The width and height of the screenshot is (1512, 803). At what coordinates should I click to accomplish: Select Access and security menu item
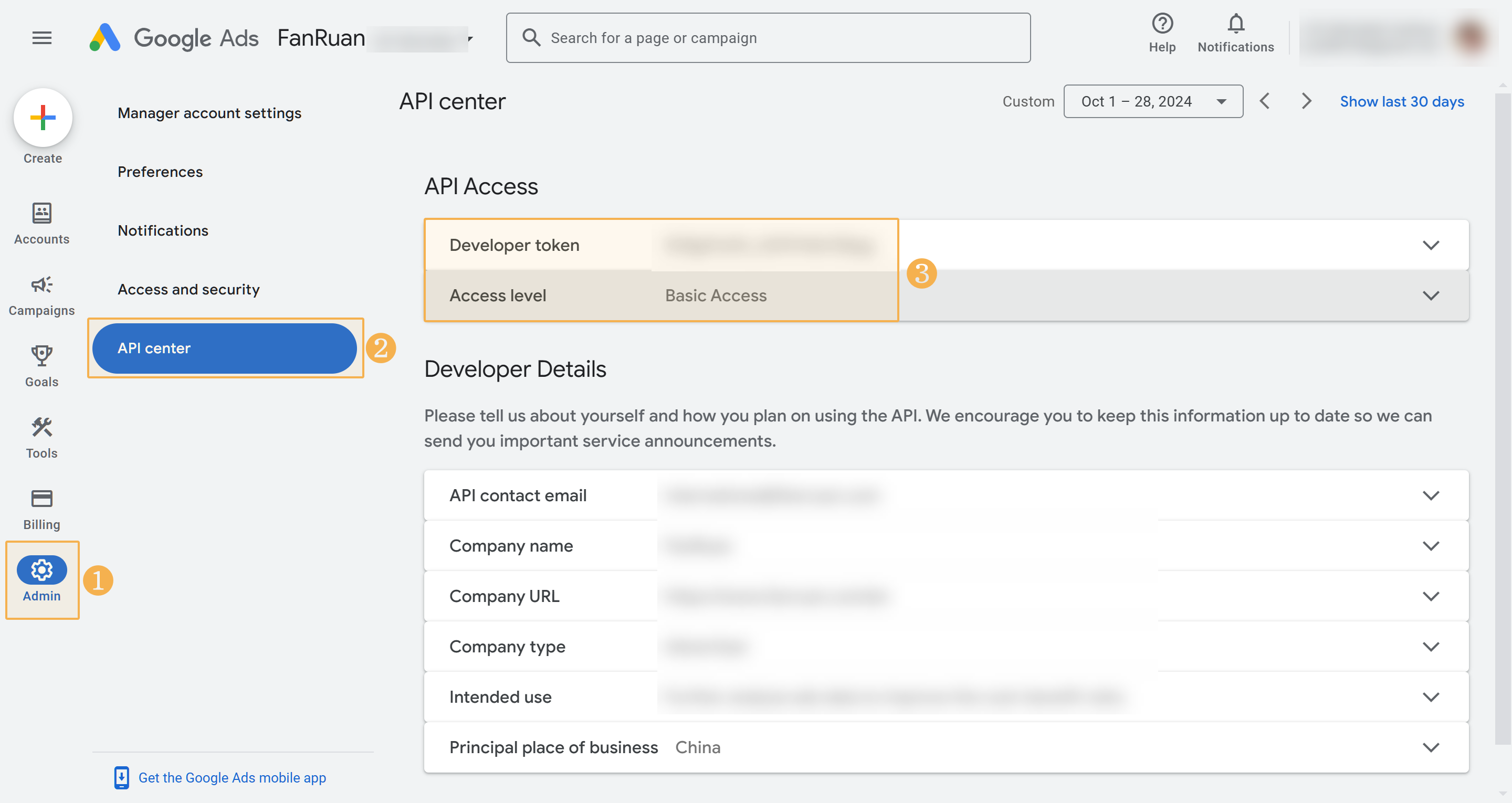coord(188,289)
